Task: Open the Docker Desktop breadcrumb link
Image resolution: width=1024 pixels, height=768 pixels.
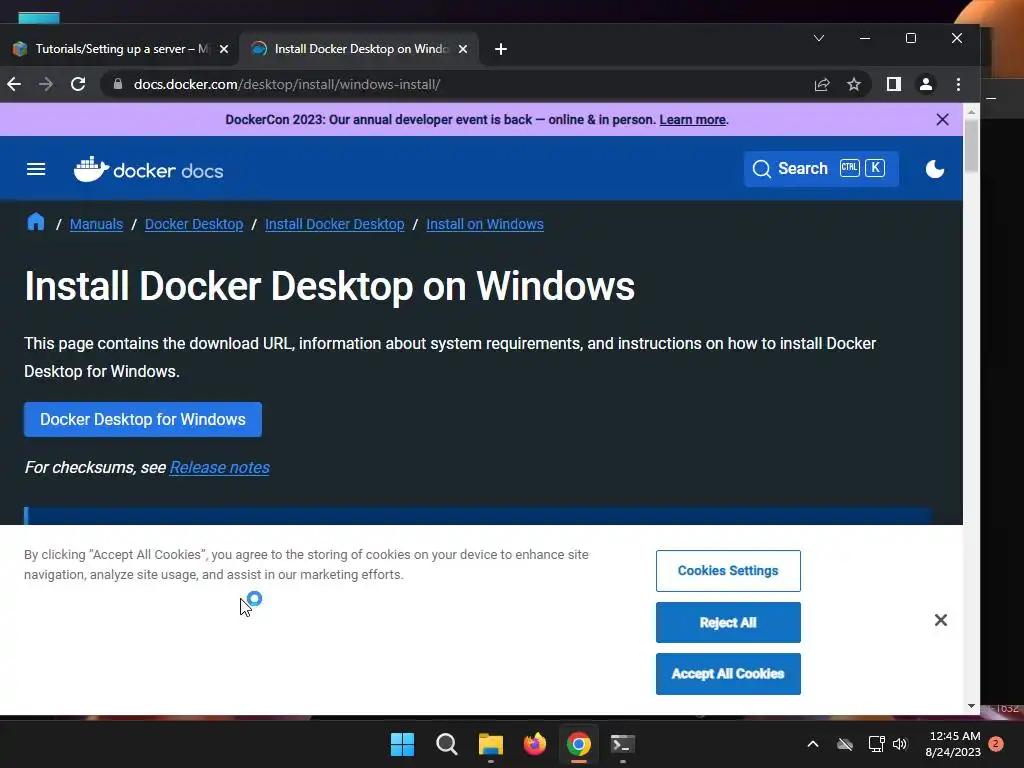Action: coord(194,224)
